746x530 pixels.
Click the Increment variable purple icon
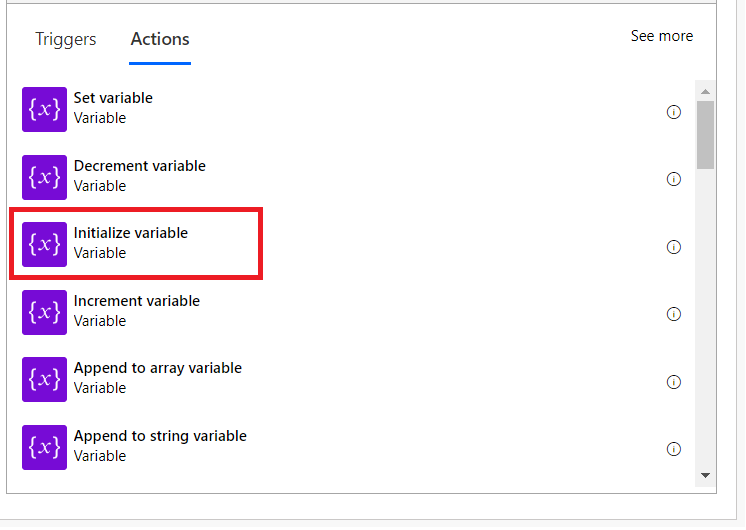(x=44, y=312)
